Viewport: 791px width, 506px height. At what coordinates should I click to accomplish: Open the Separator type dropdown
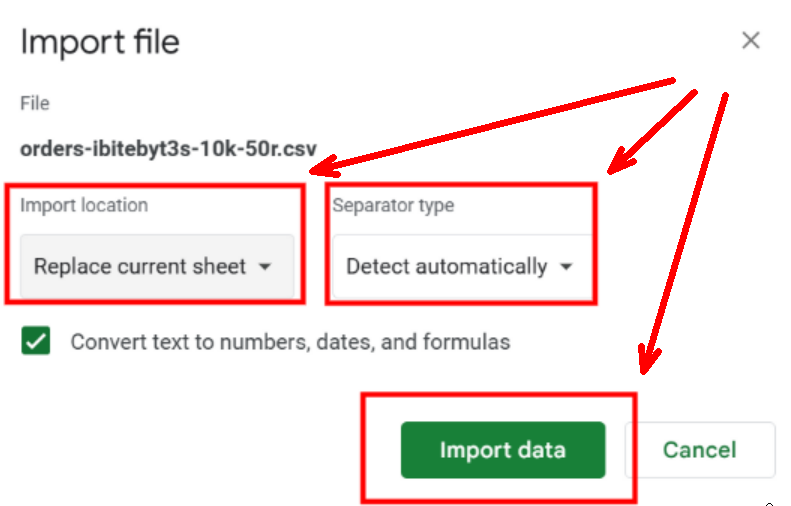pos(459,267)
